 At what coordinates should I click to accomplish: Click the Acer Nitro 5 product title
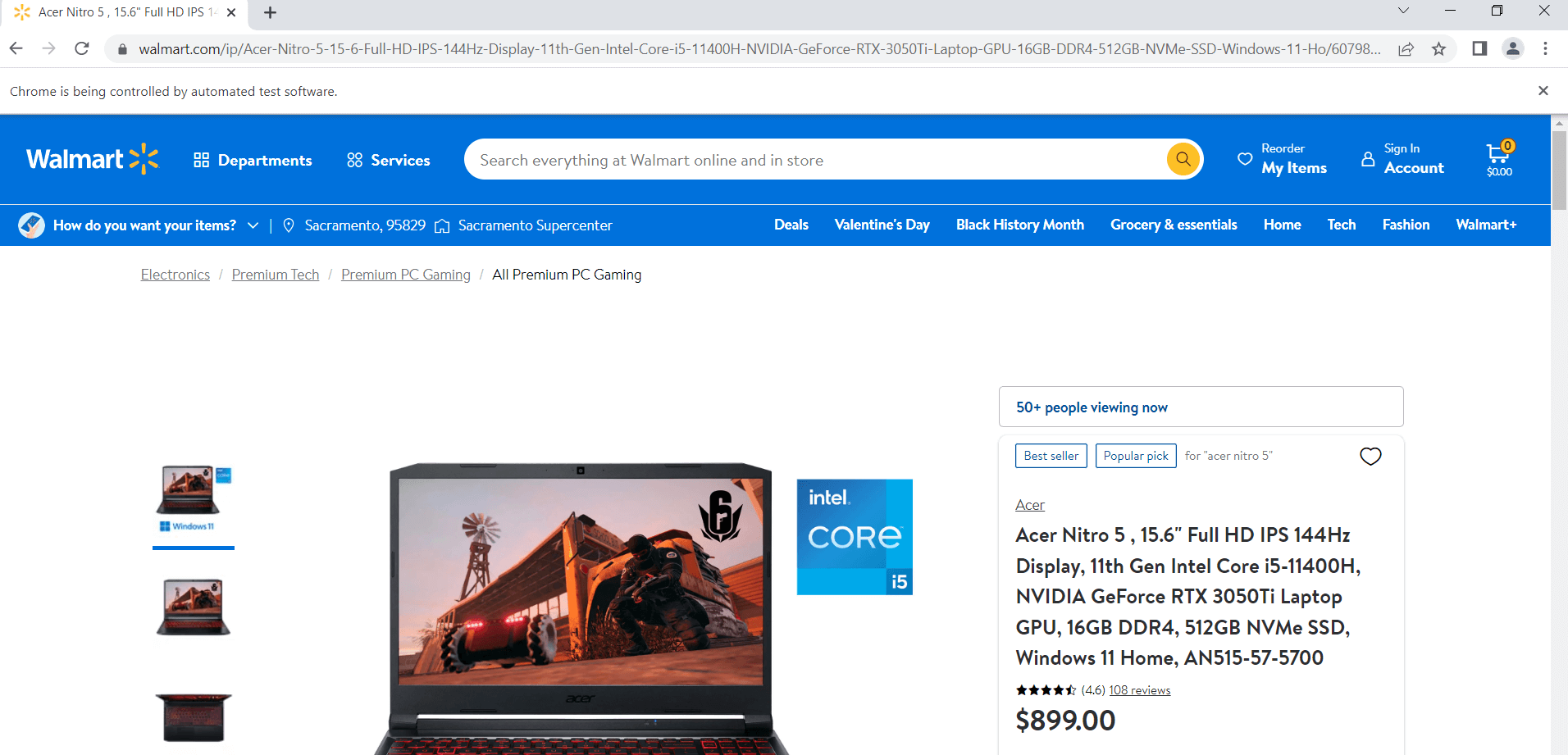(x=1187, y=596)
